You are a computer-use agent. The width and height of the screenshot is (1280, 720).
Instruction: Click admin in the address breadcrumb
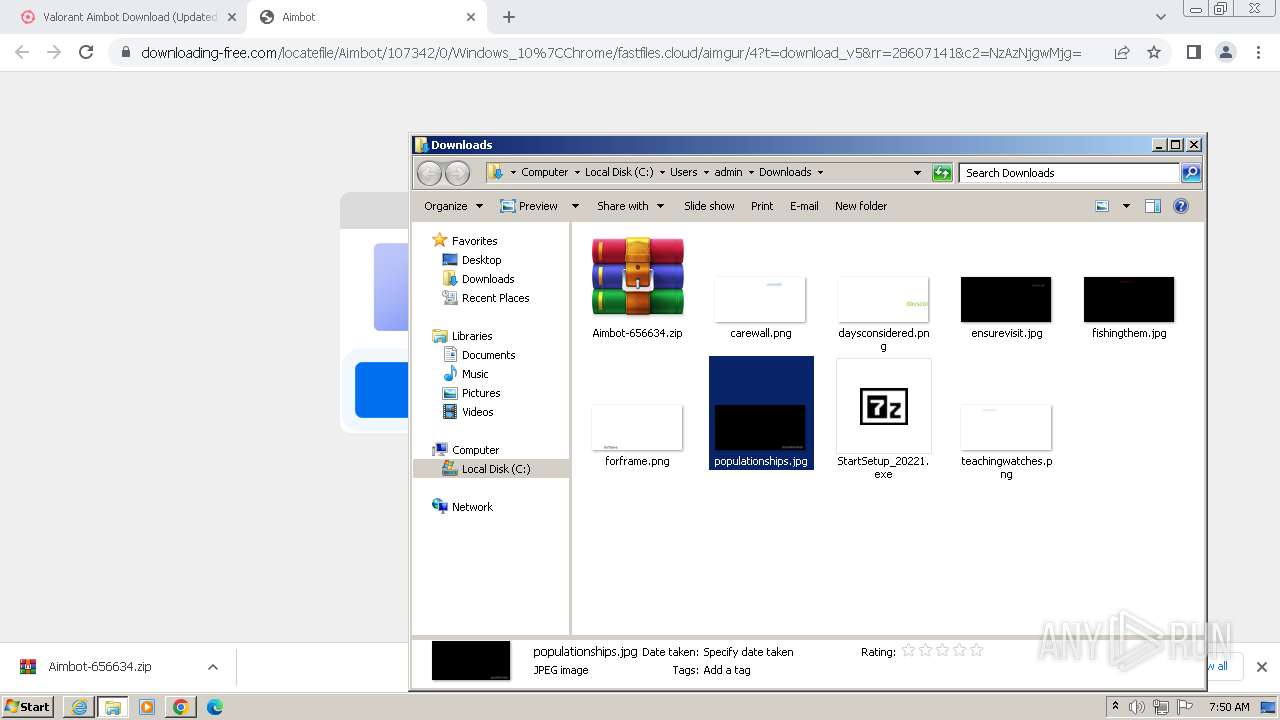point(728,172)
